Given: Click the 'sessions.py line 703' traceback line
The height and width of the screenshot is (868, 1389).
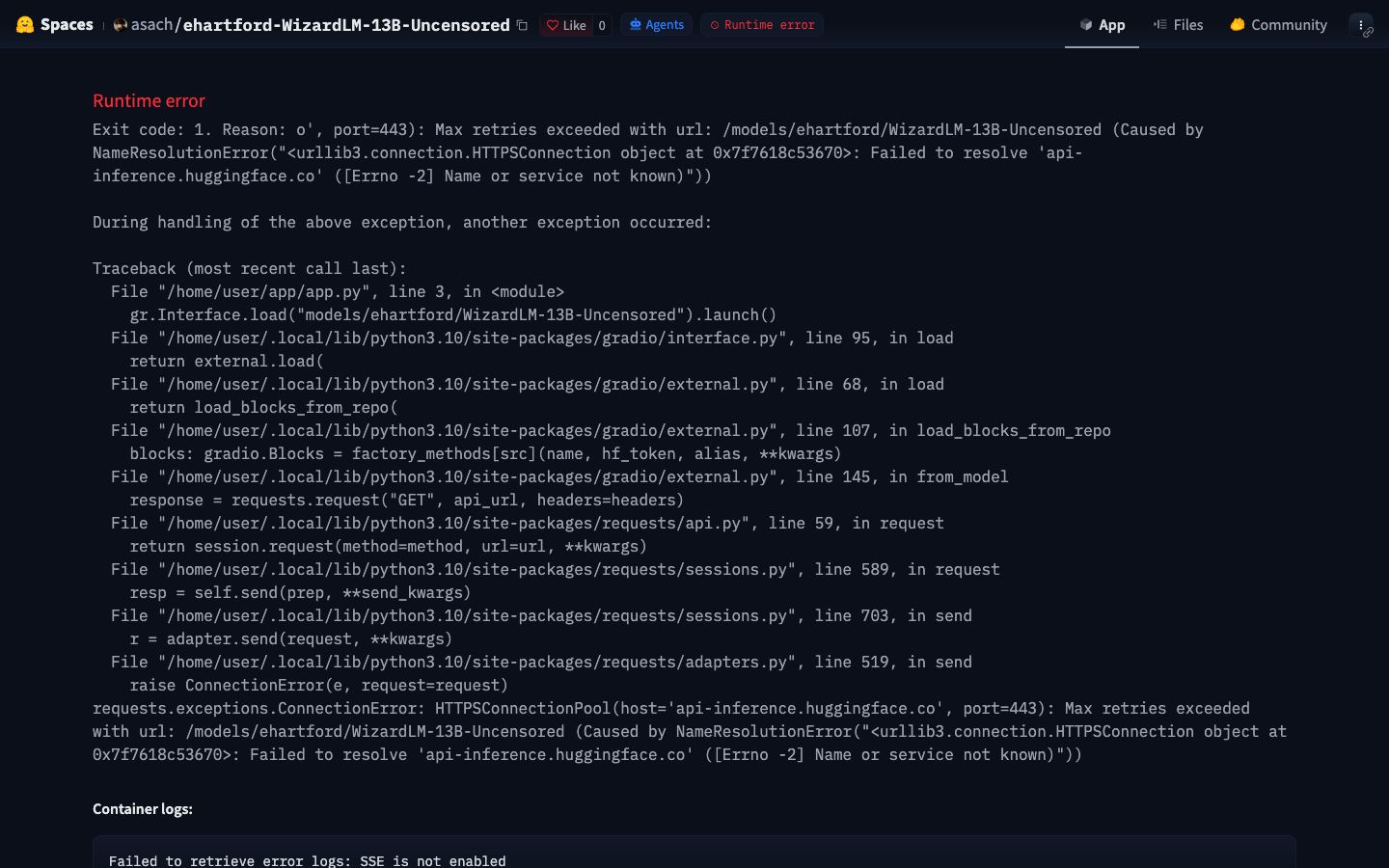Looking at the screenshot, I should (x=541, y=615).
